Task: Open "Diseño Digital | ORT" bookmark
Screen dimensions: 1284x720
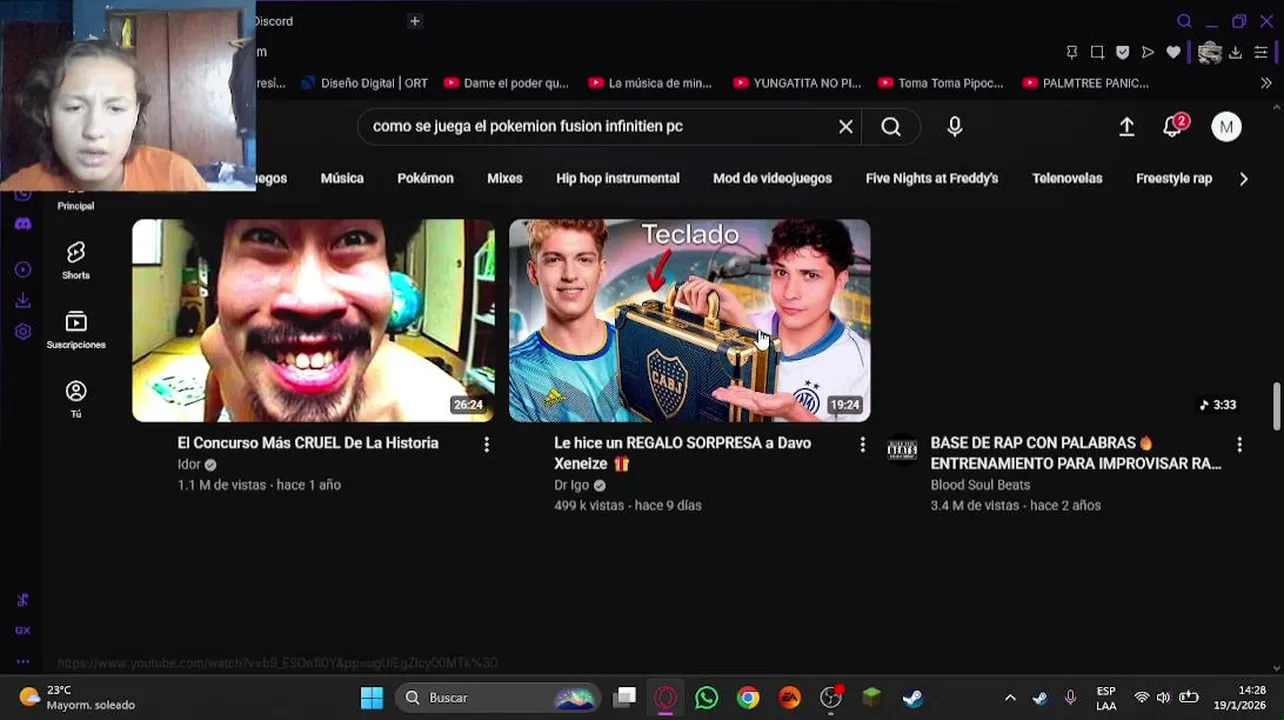Action: 364,83
